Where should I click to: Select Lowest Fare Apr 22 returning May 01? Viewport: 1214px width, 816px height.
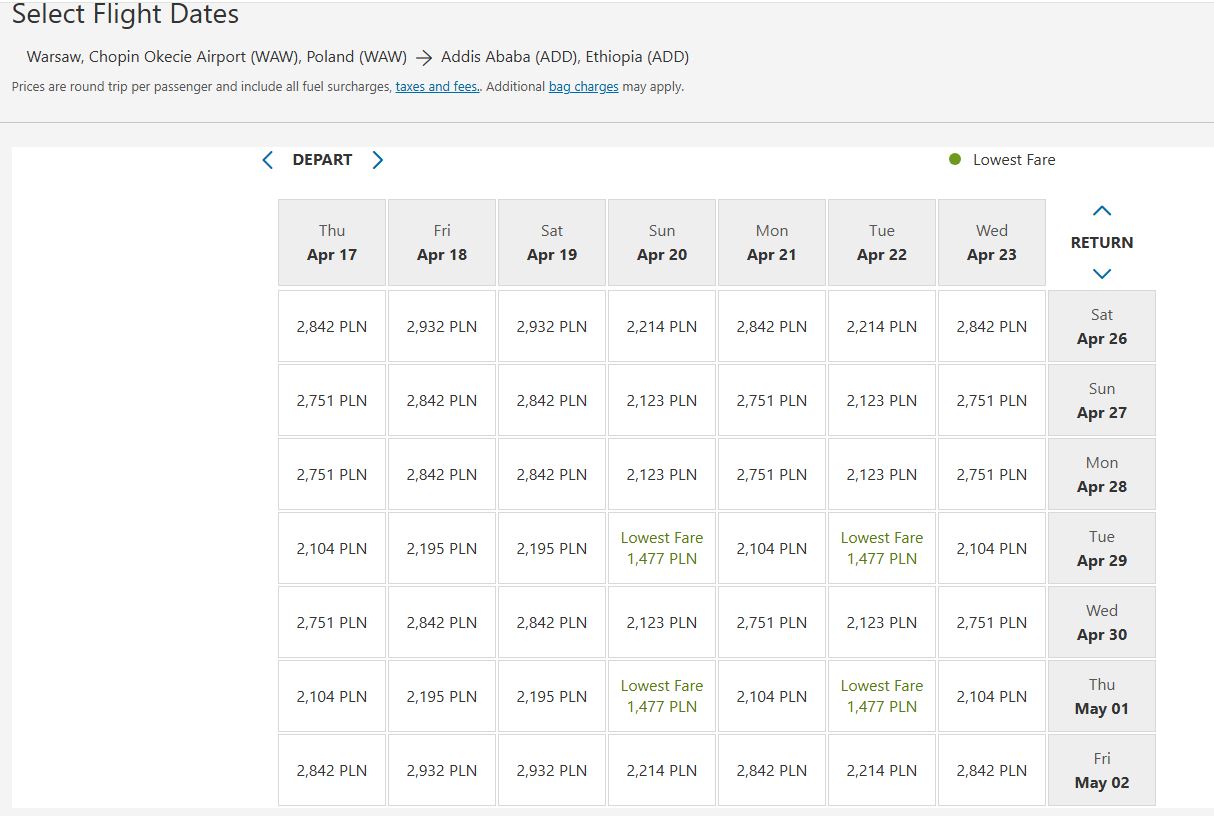click(x=882, y=696)
